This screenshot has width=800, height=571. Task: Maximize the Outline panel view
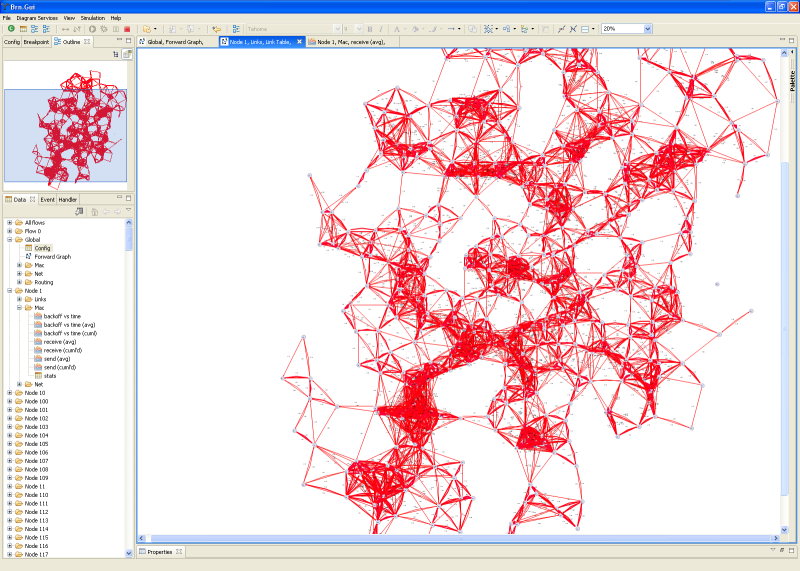point(129,40)
